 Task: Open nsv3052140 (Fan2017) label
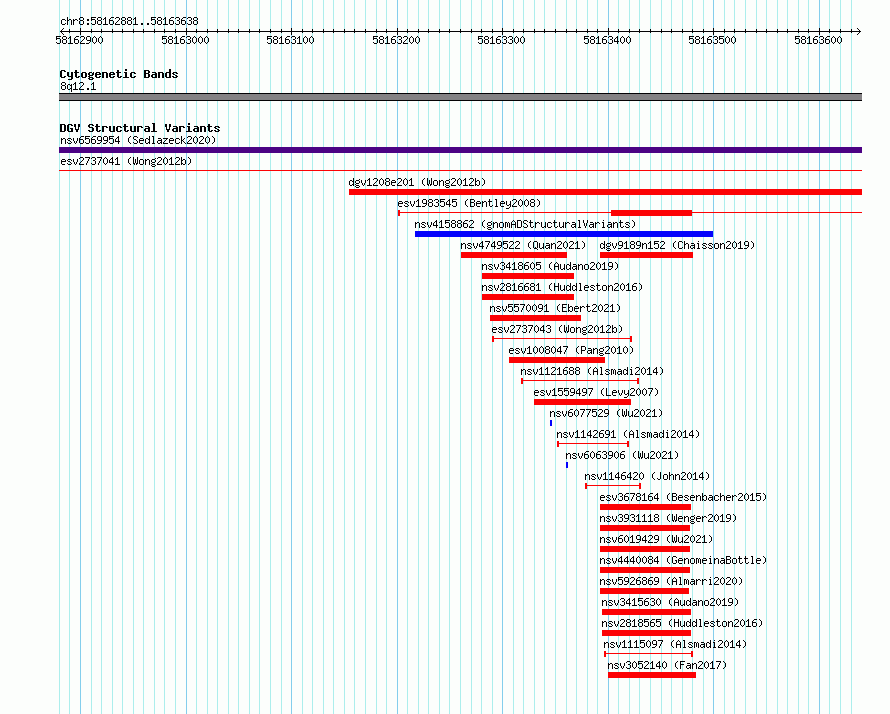[x=667, y=665]
